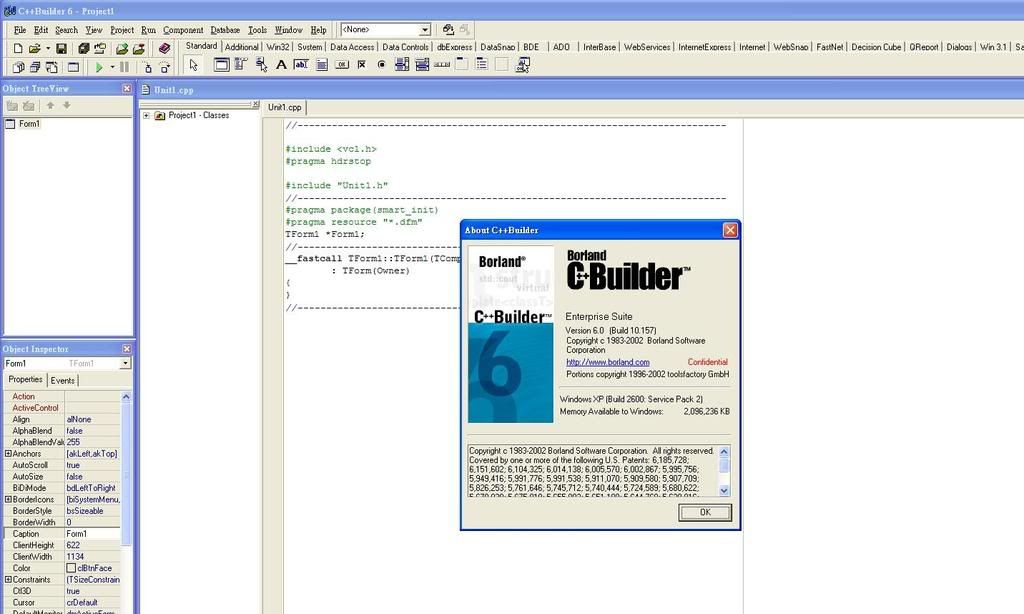
Task: Select the Memo component icon
Action: (321, 64)
